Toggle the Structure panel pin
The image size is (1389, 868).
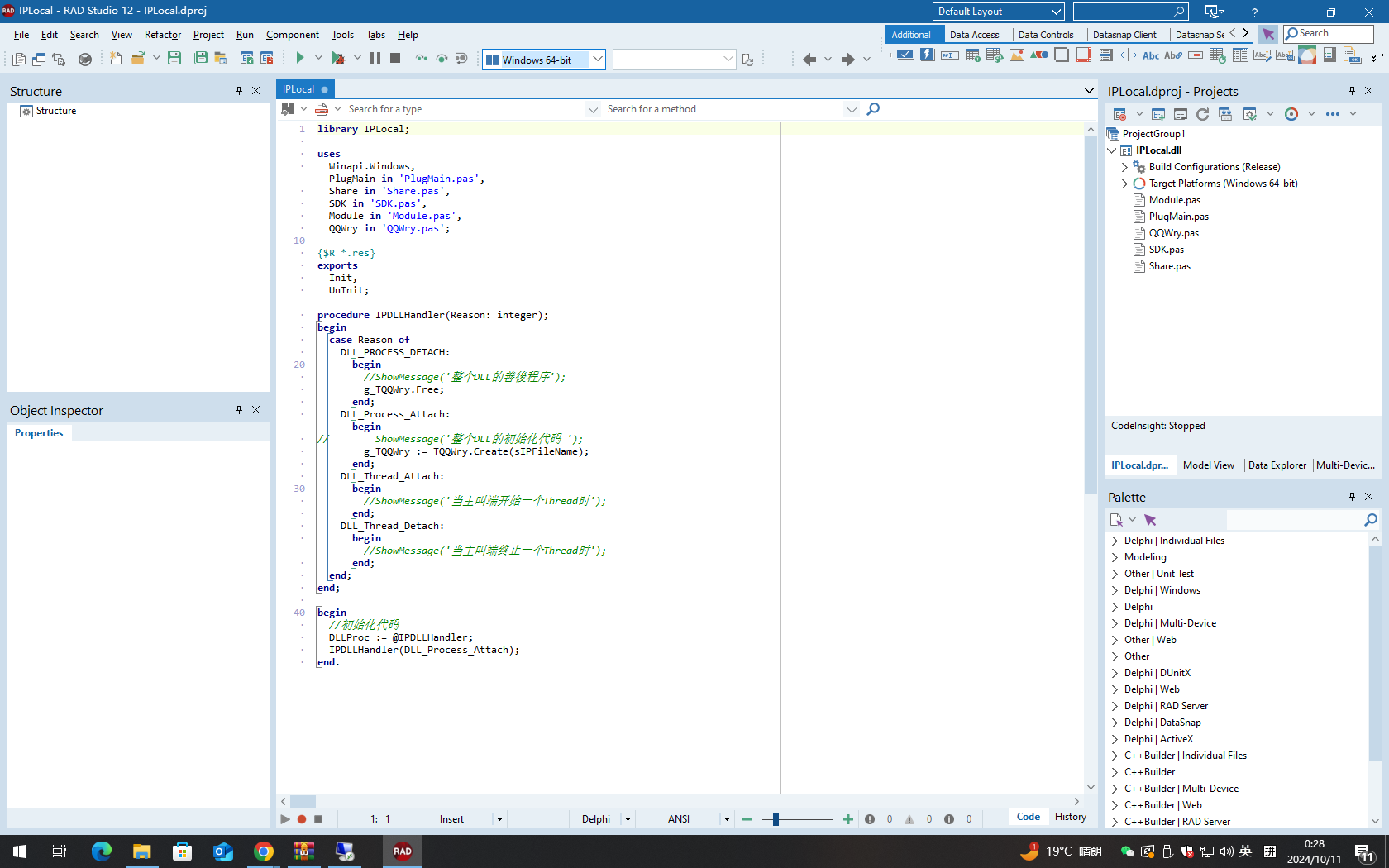tap(239, 91)
